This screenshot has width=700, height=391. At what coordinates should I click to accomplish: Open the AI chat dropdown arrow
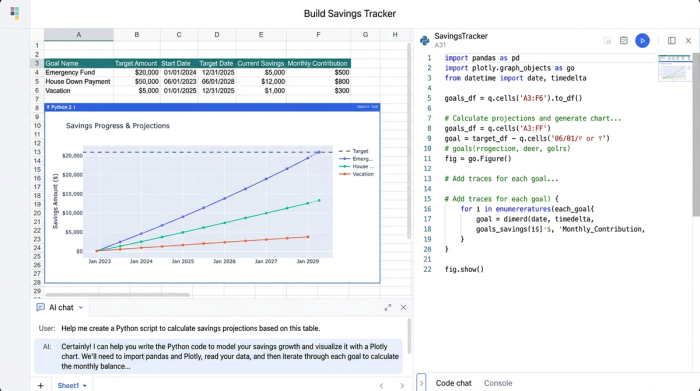point(81,308)
